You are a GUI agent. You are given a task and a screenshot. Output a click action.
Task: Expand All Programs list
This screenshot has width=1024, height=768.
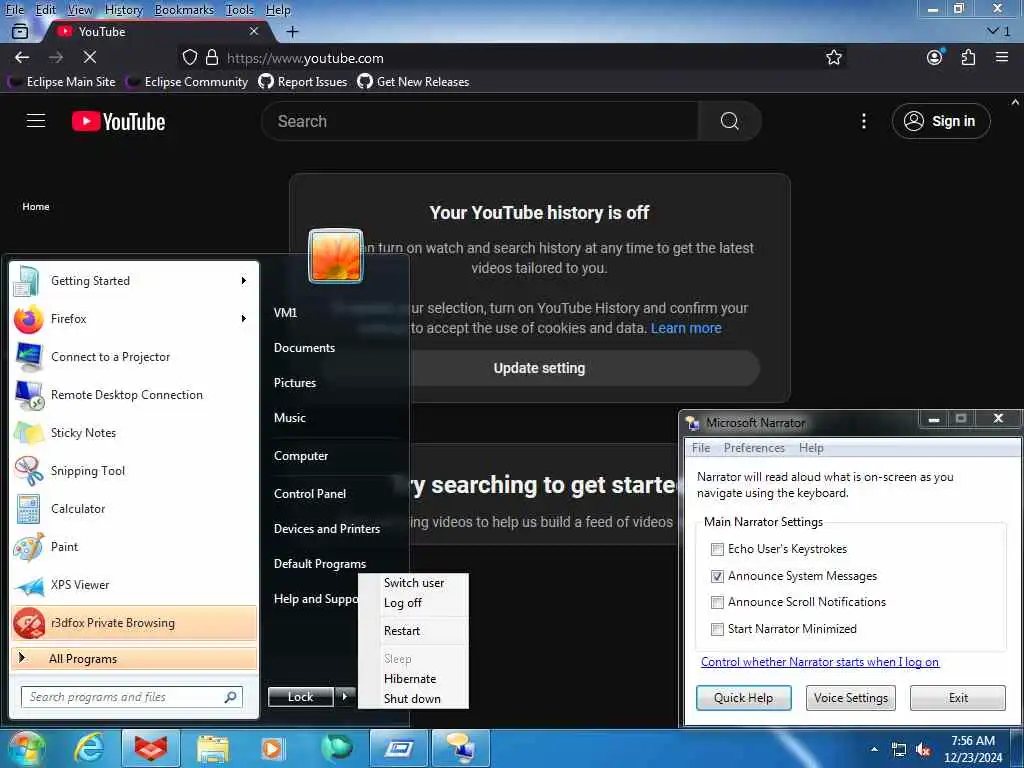coord(135,658)
